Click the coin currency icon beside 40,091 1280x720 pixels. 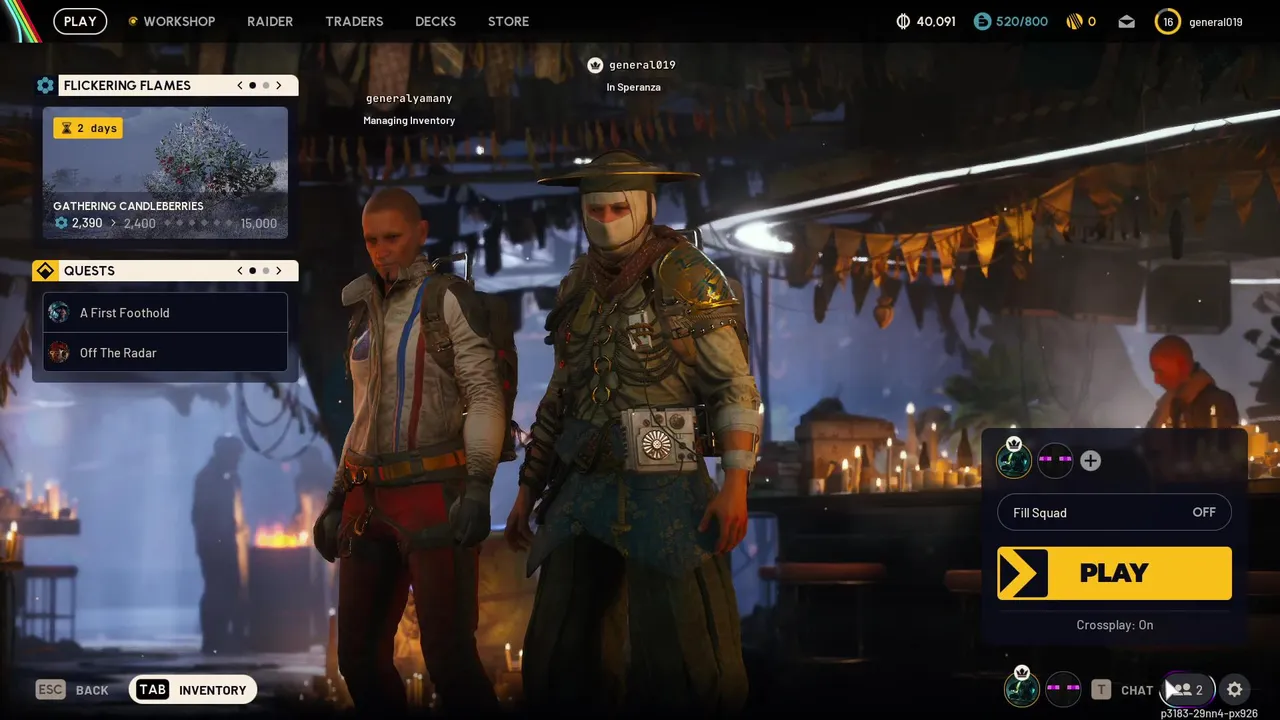pyautogui.click(x=903, y=21)
